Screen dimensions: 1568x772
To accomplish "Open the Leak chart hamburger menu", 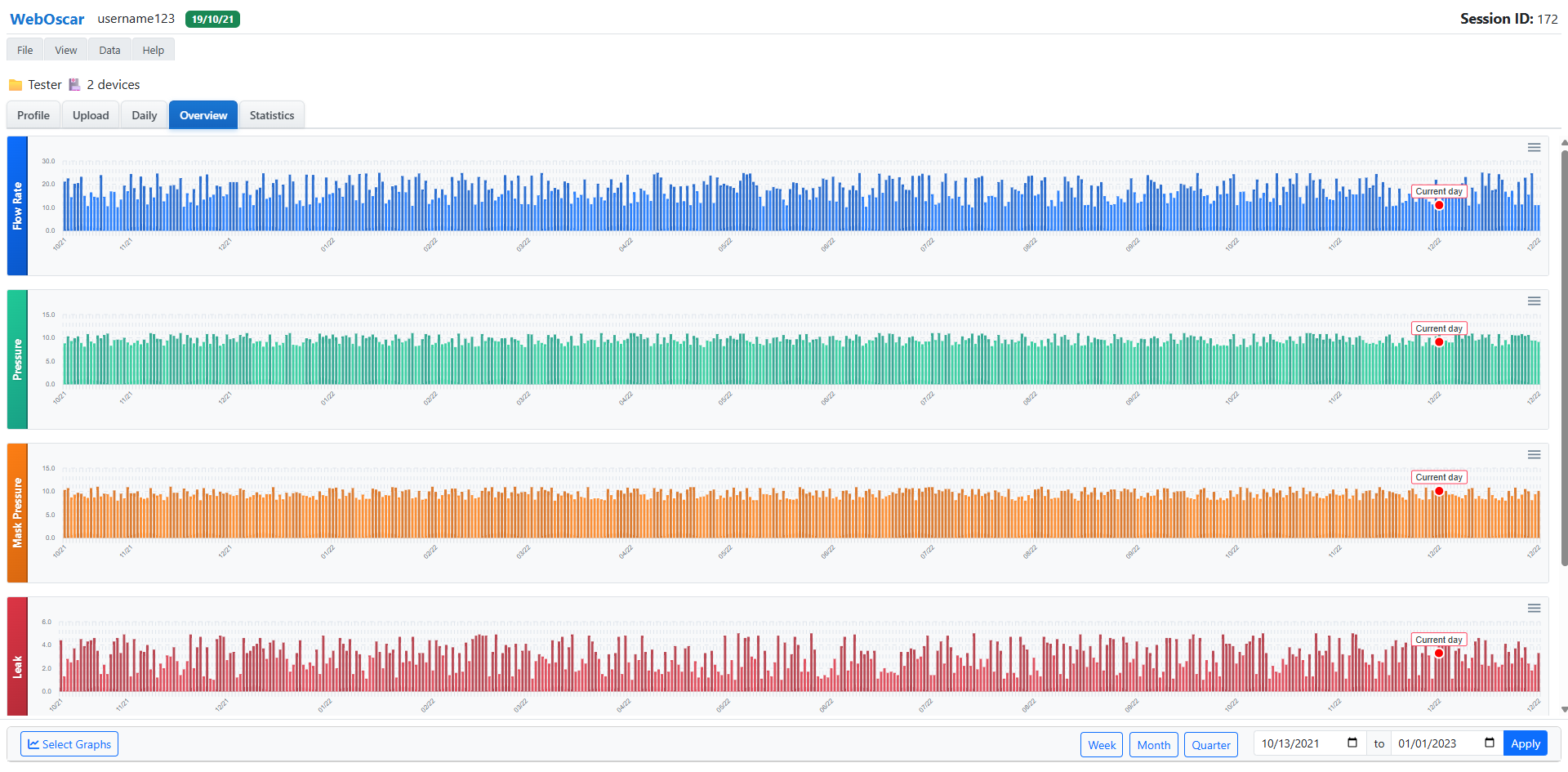I will [1534, 609].
